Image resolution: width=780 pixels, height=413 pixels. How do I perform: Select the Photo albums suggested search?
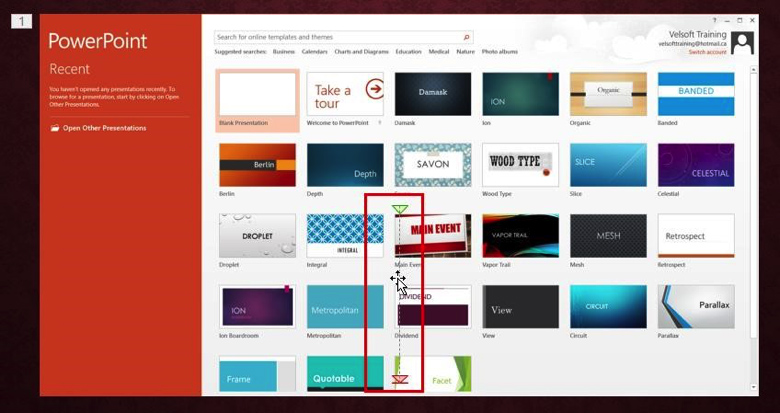pos(499,52)
